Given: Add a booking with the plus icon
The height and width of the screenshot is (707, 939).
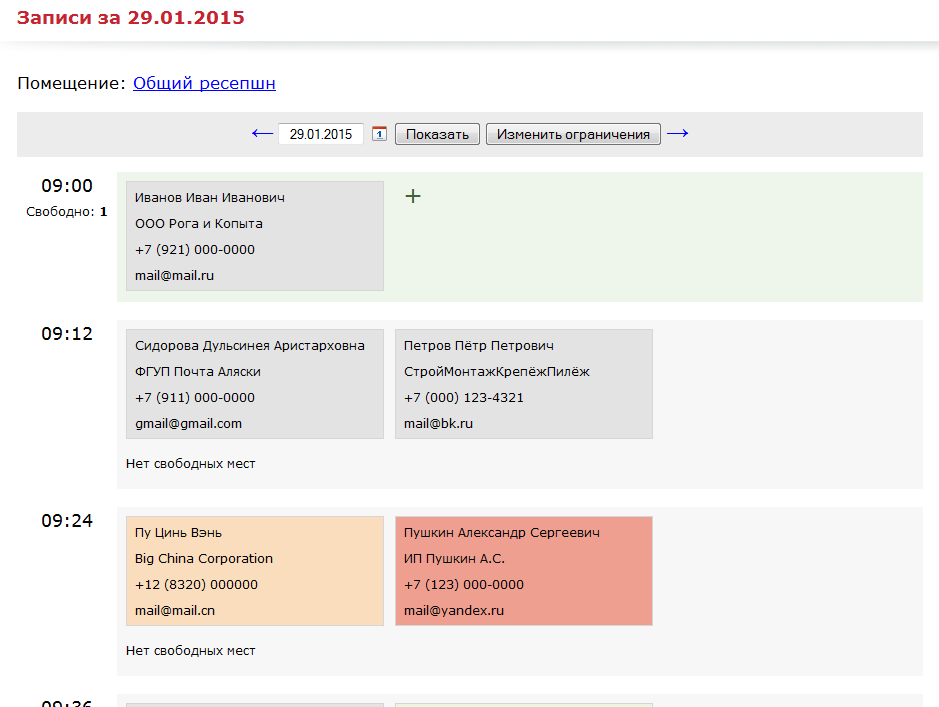Looking at the screenshot, I should 413,196.
